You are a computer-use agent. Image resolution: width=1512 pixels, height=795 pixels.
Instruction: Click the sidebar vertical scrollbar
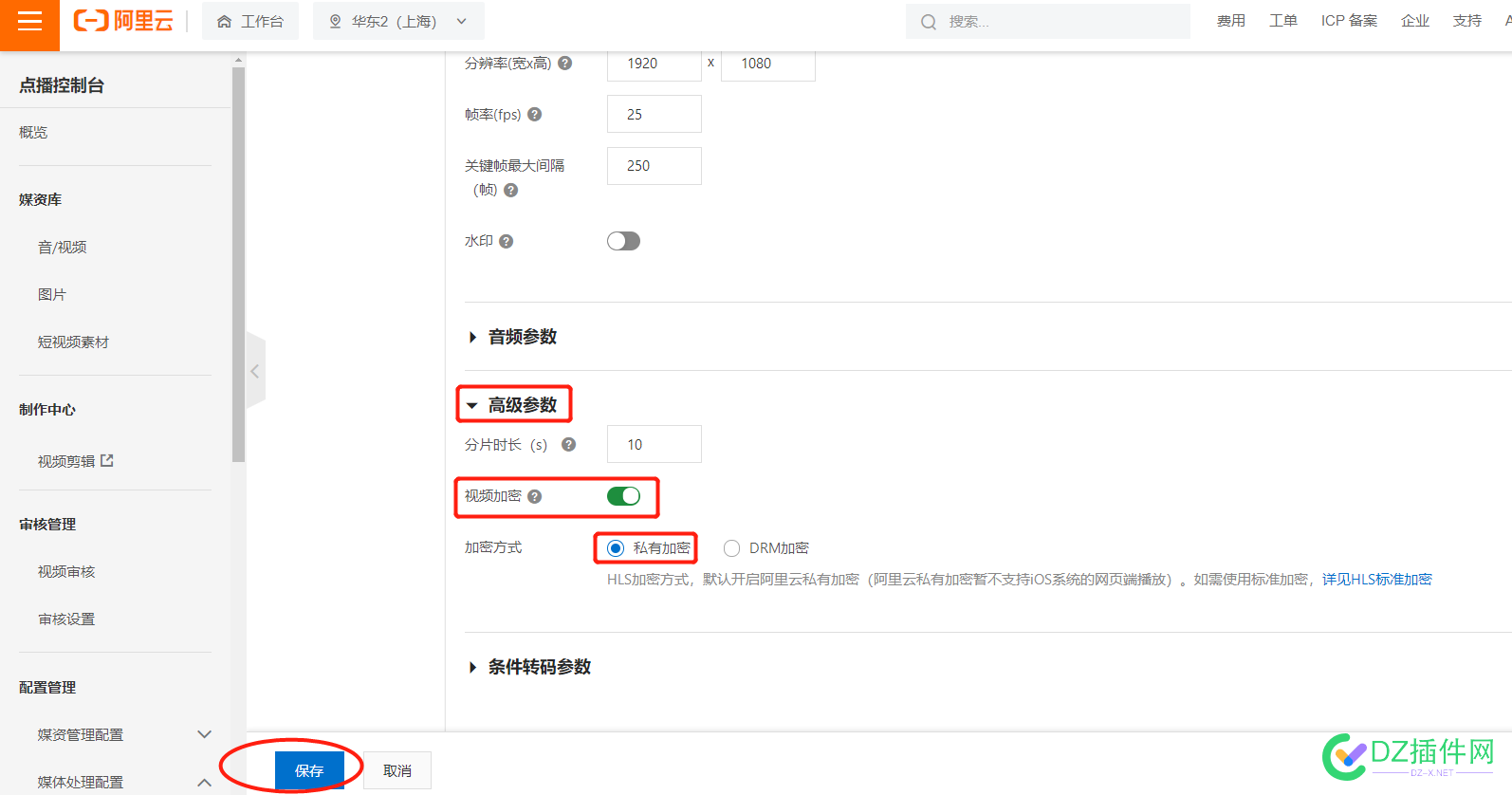click(238, 264)
